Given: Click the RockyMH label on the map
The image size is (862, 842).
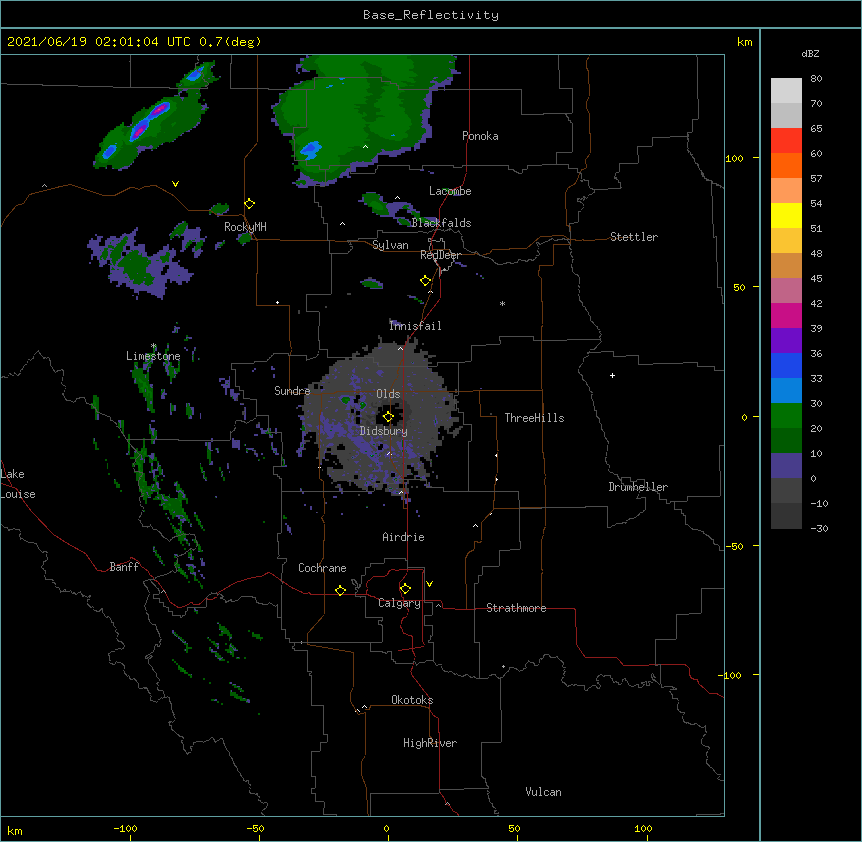Looking at the screenshot, I should 245,227.
